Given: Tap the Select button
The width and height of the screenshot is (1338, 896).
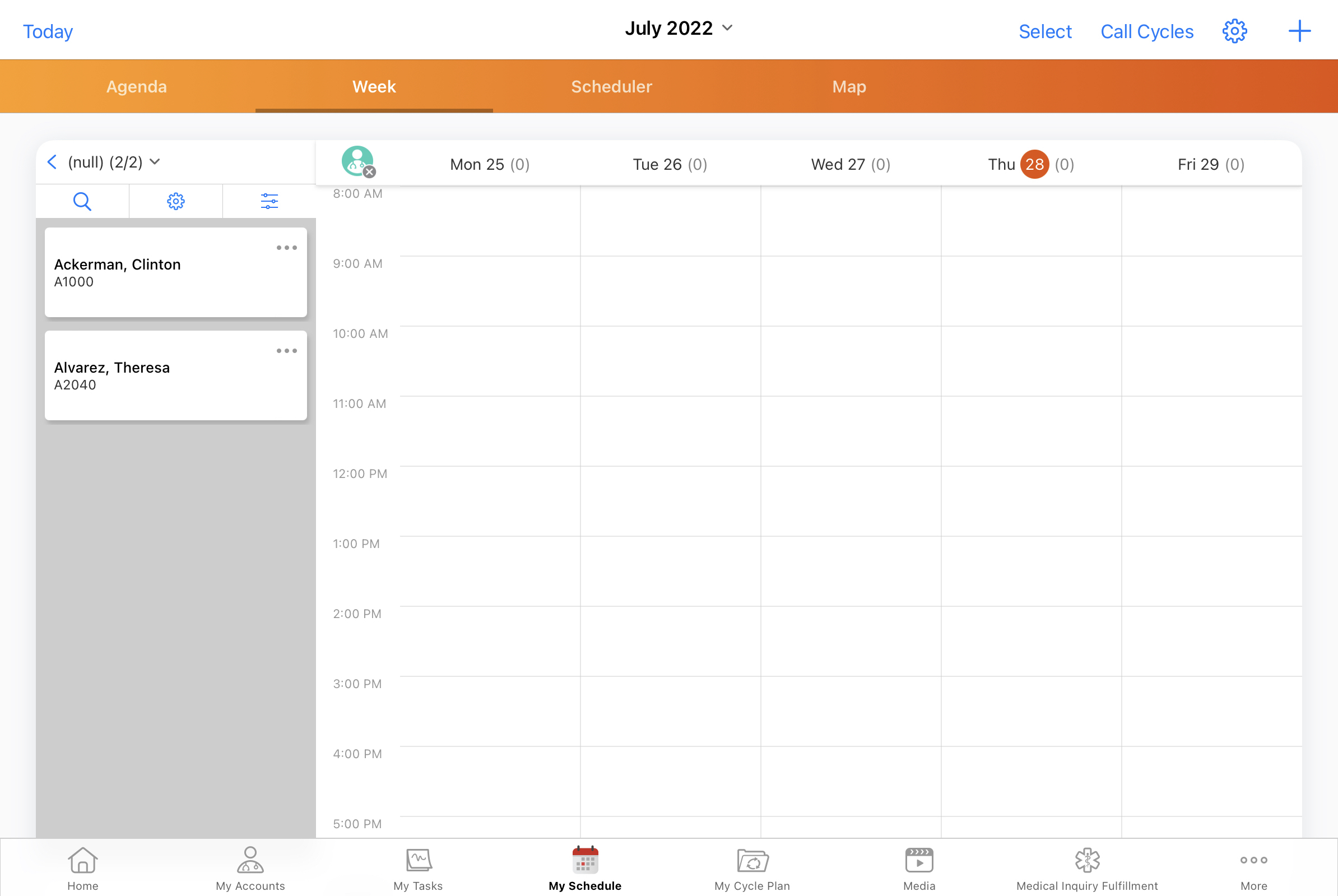Looking at the screenshot, I should click(x=1045, y=31).
